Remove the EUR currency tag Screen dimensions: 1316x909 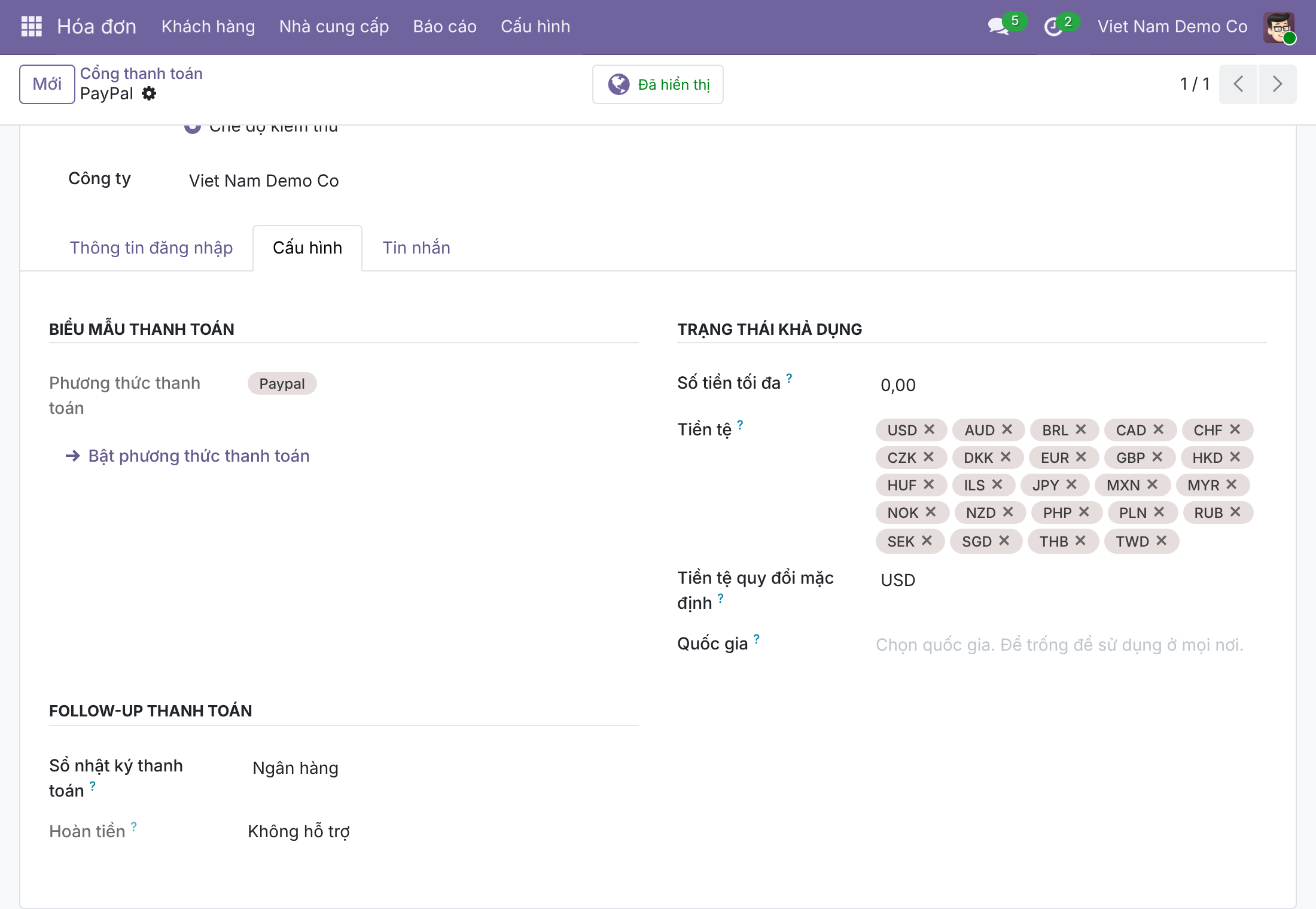click(x=1080, y=457)
